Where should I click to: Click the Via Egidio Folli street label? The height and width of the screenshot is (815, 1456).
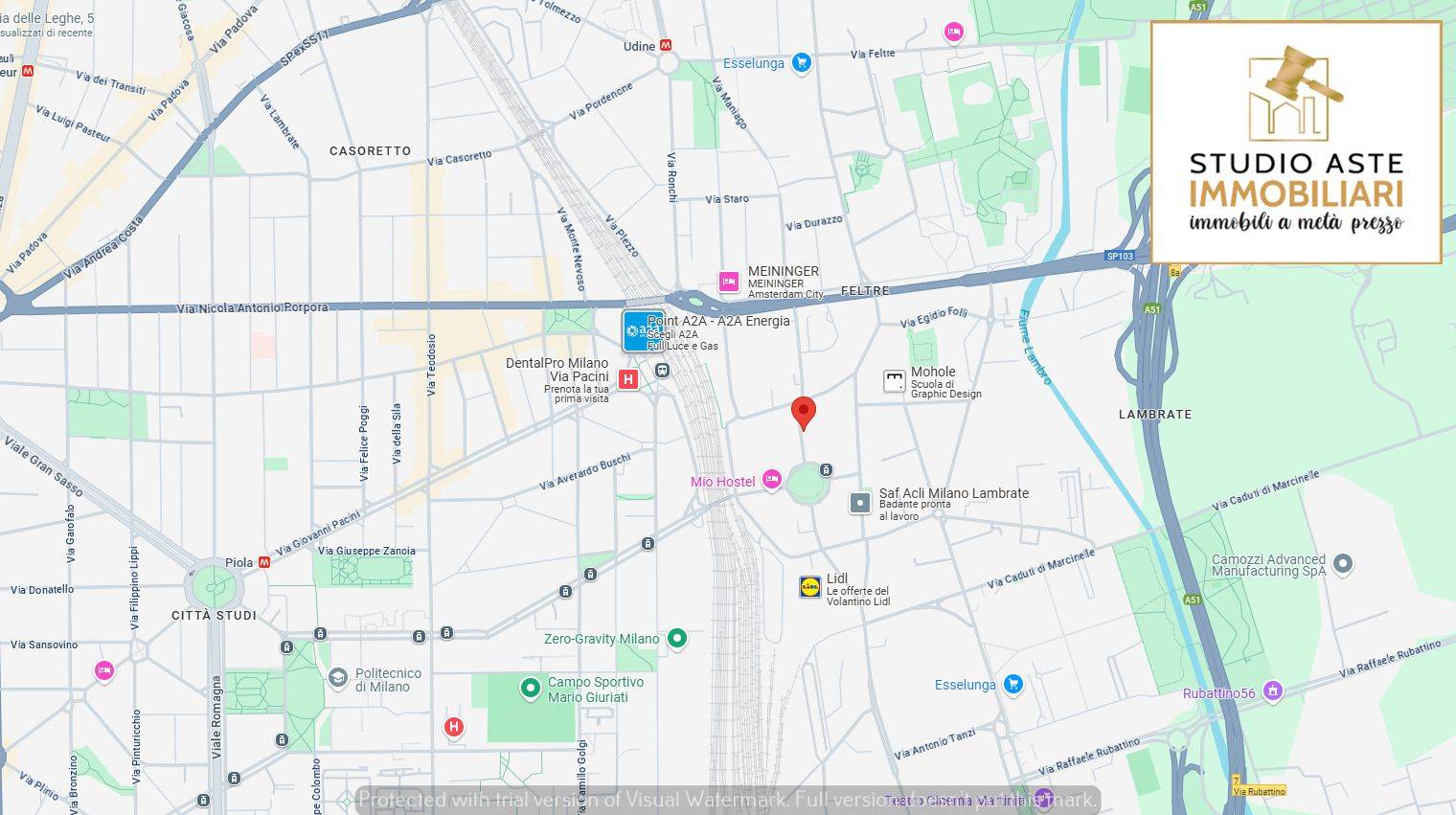click(x=934, y=317)
